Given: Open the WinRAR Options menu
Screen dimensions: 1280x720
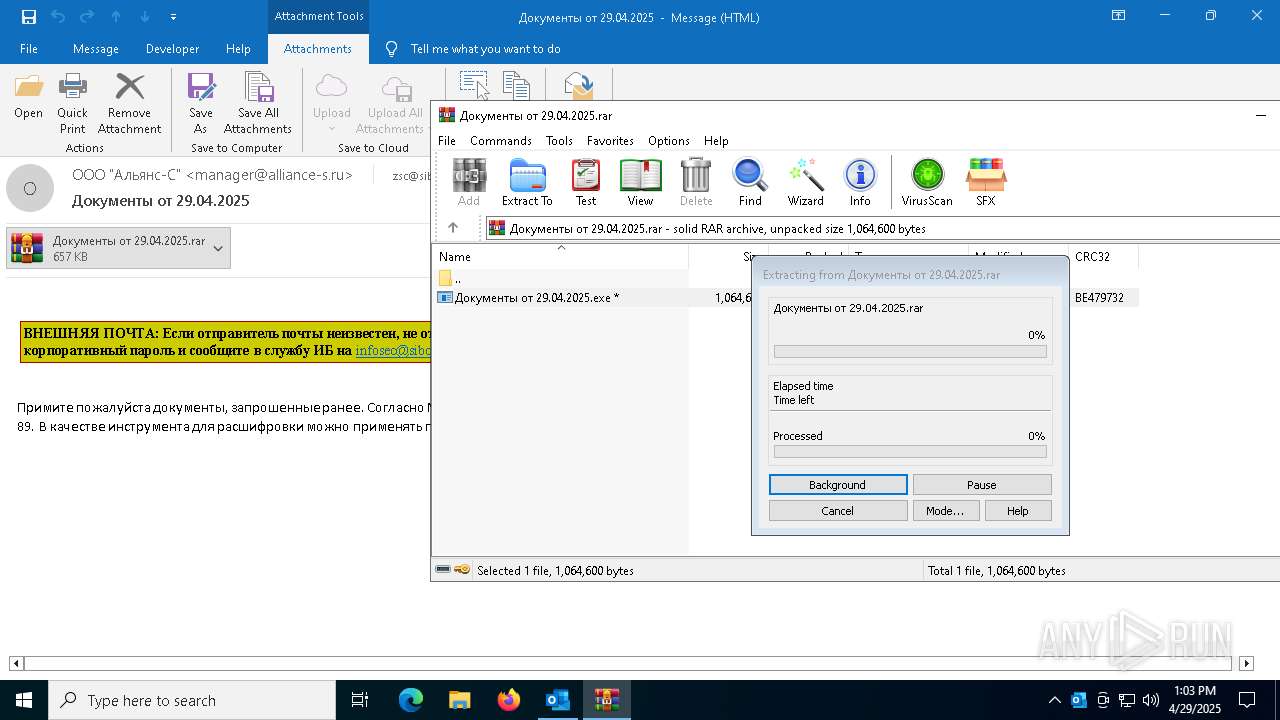Looking at the screenshot, I should coord(669,141).
